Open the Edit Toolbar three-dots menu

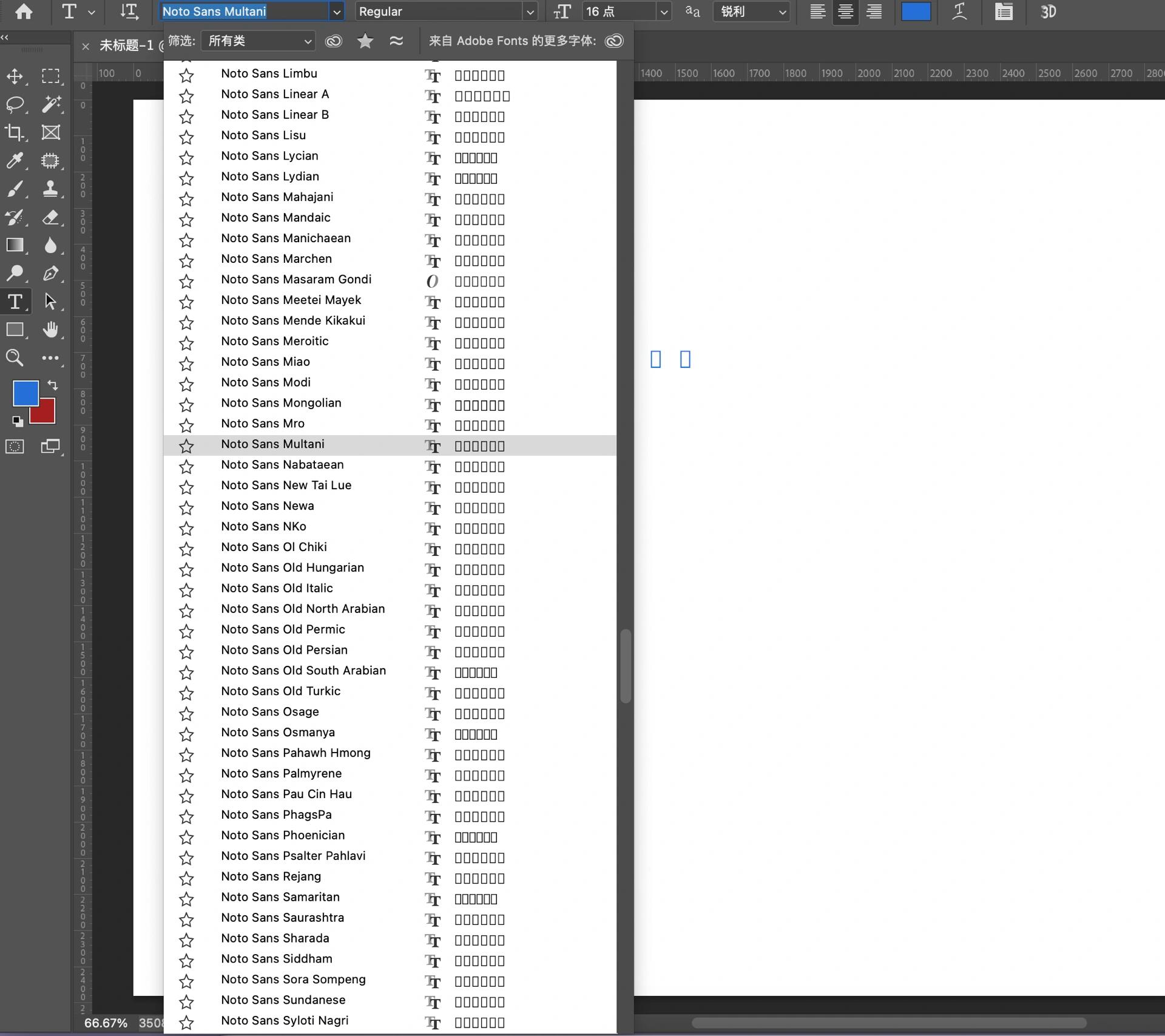pyautogui.click(x=50, y=358)
